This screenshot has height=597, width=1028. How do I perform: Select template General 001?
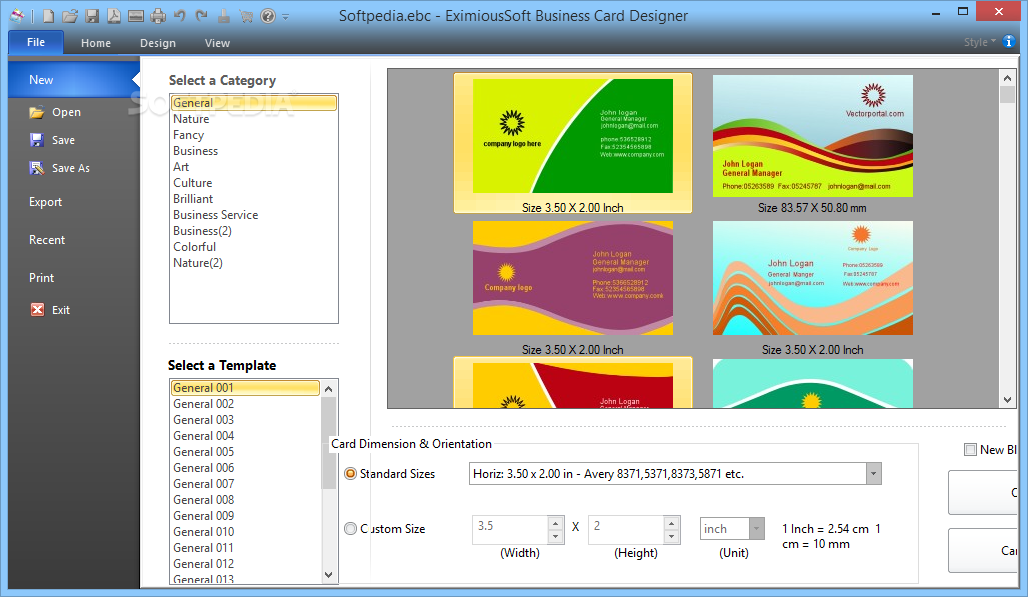click(x=245, y=388)
